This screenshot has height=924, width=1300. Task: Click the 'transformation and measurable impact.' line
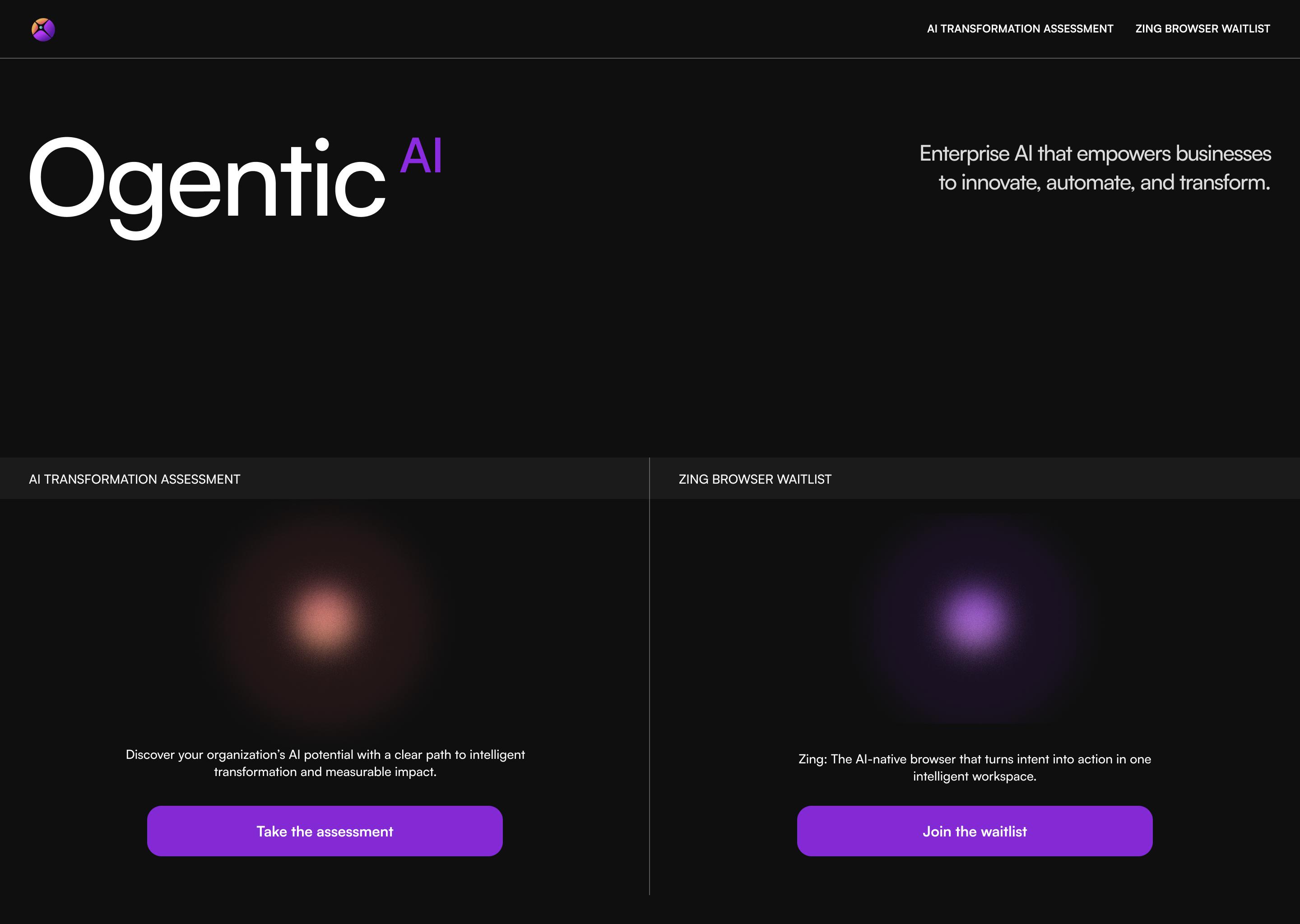click(325, 772)
